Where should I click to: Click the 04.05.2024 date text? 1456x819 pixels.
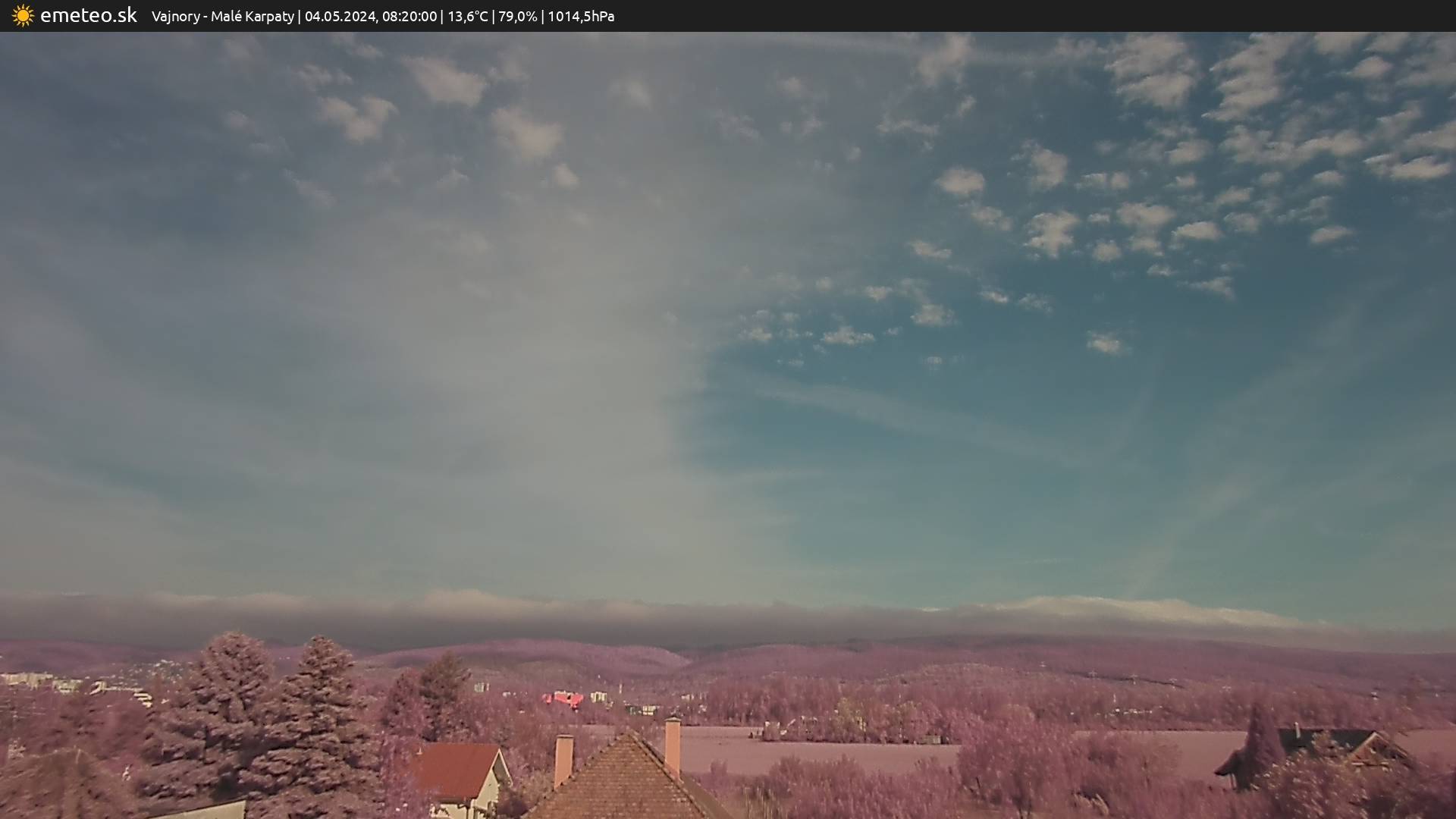click(340, 17)
